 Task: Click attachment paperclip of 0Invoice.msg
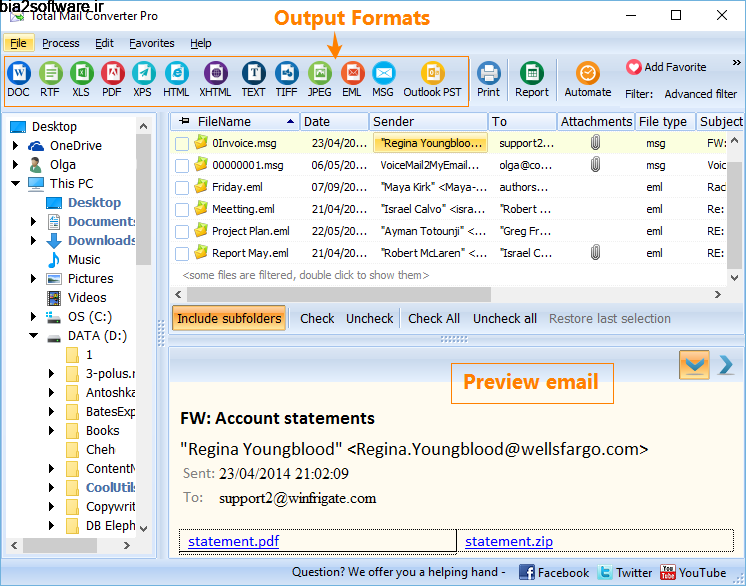point(595,142)
